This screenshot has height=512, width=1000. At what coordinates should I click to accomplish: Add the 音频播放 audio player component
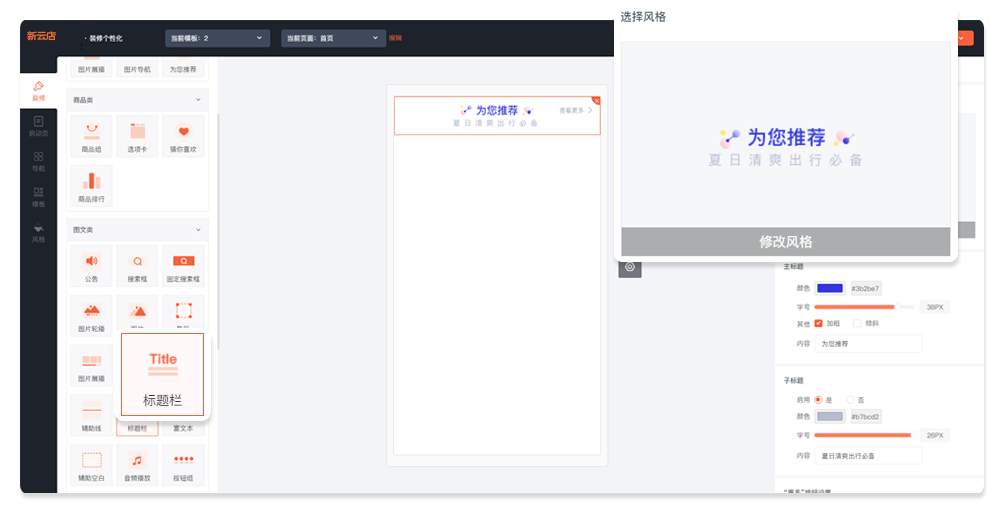[x=138, y=464]
